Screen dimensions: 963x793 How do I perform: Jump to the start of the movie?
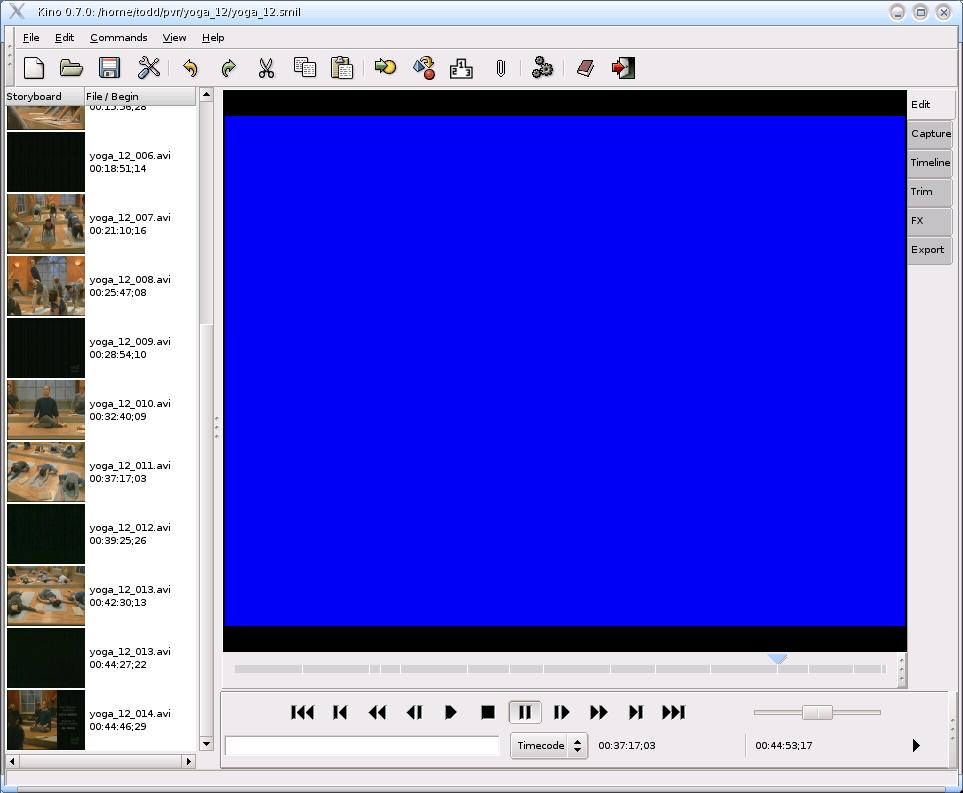(x=302, y=713)
